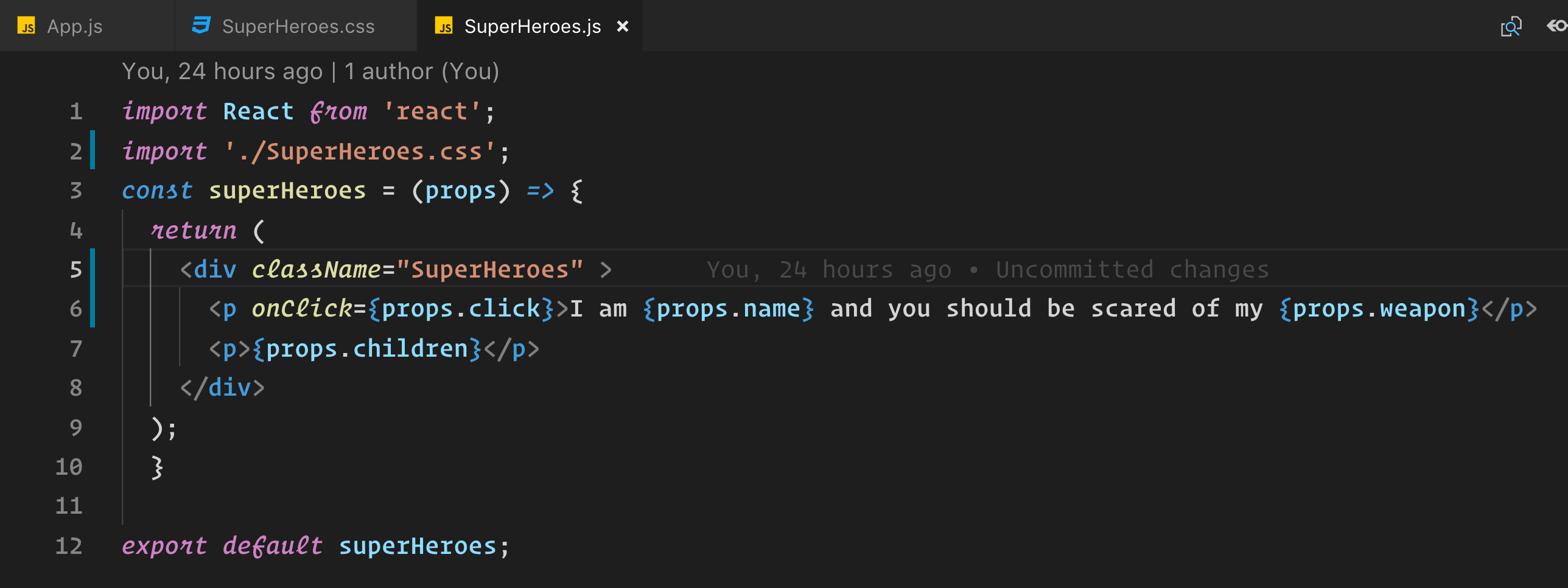Switch to the SuperHeroes.css tab
Screen dimensions: 1568x588
pyautogui.click(x=298, y=26)
